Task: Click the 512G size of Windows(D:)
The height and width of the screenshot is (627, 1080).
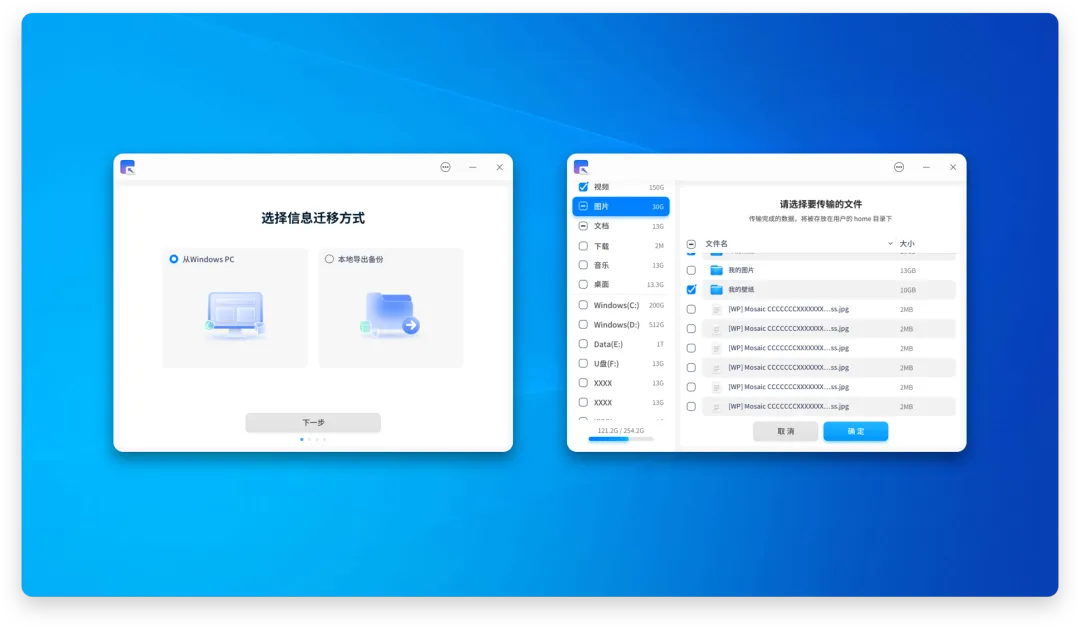Action: (656, 325)
